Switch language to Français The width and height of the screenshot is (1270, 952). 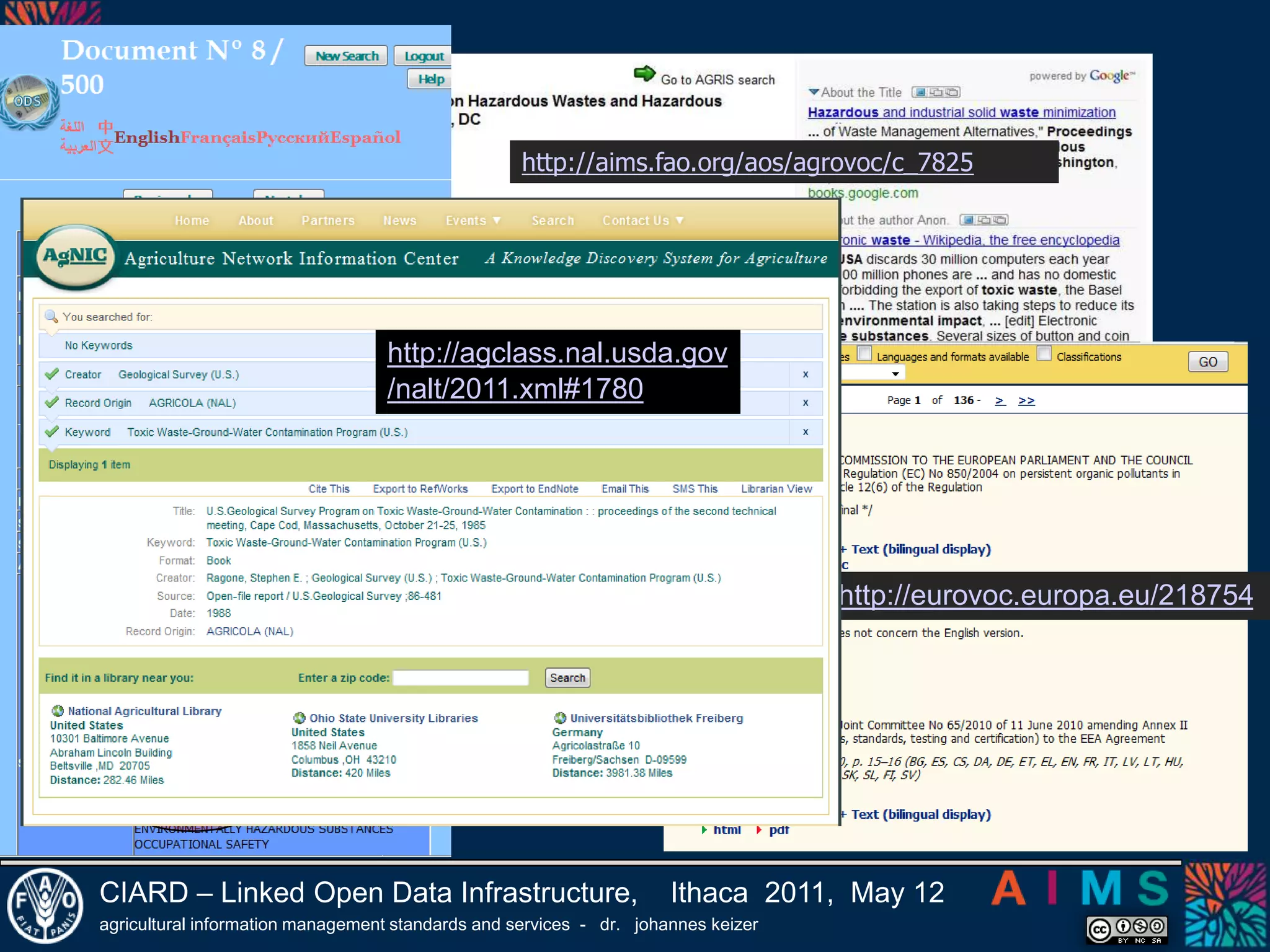218,137
